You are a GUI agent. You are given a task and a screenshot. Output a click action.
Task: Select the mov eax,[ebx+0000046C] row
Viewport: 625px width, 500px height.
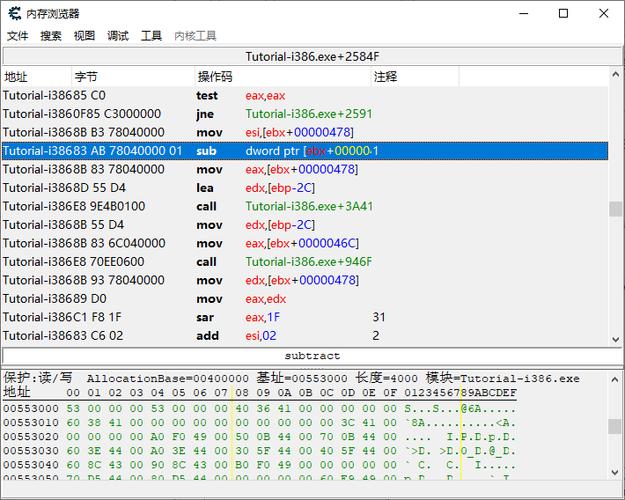pyautogui.click(x=305, y=243)
